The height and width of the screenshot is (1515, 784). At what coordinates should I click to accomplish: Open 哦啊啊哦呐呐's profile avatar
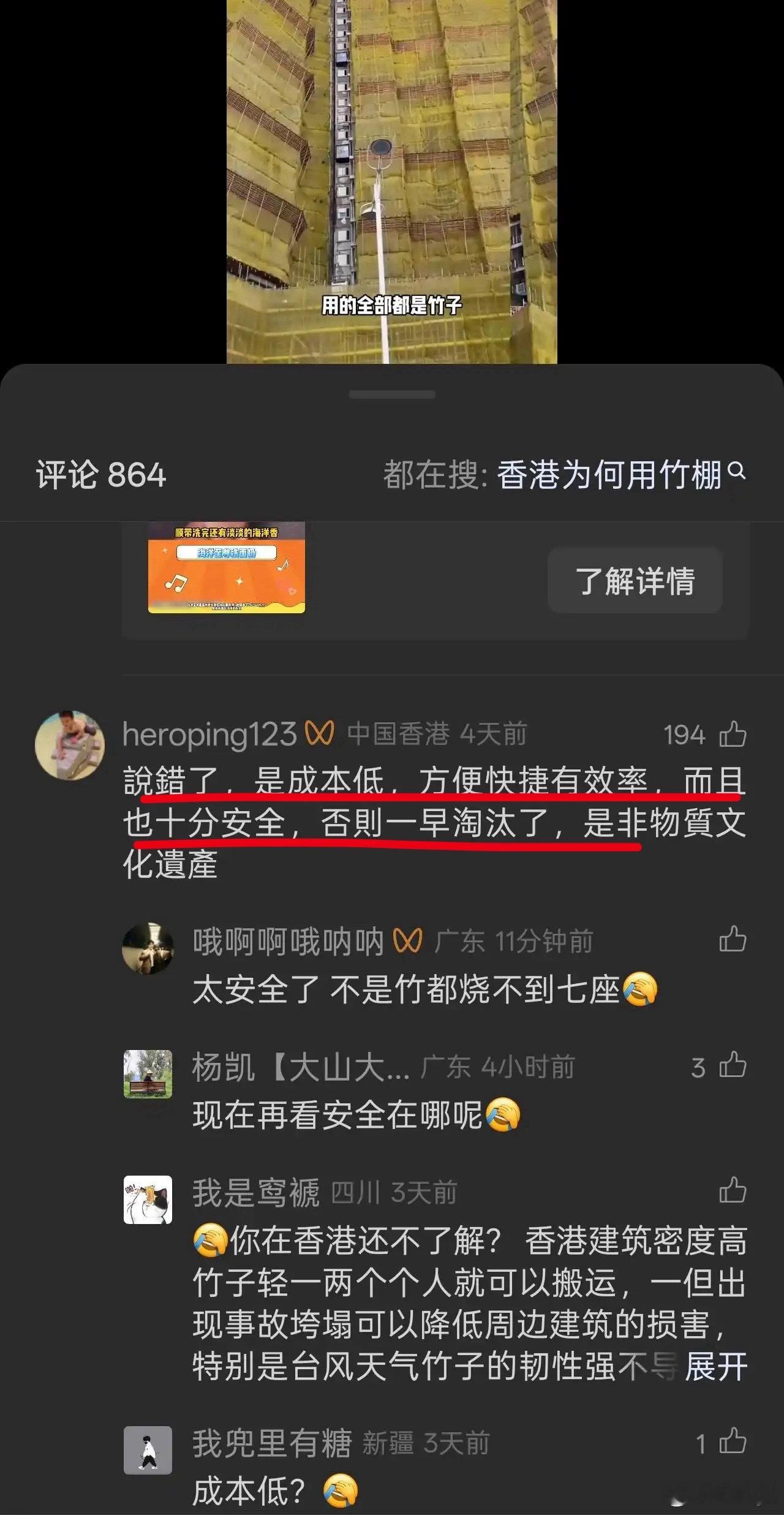click(148, 948)
